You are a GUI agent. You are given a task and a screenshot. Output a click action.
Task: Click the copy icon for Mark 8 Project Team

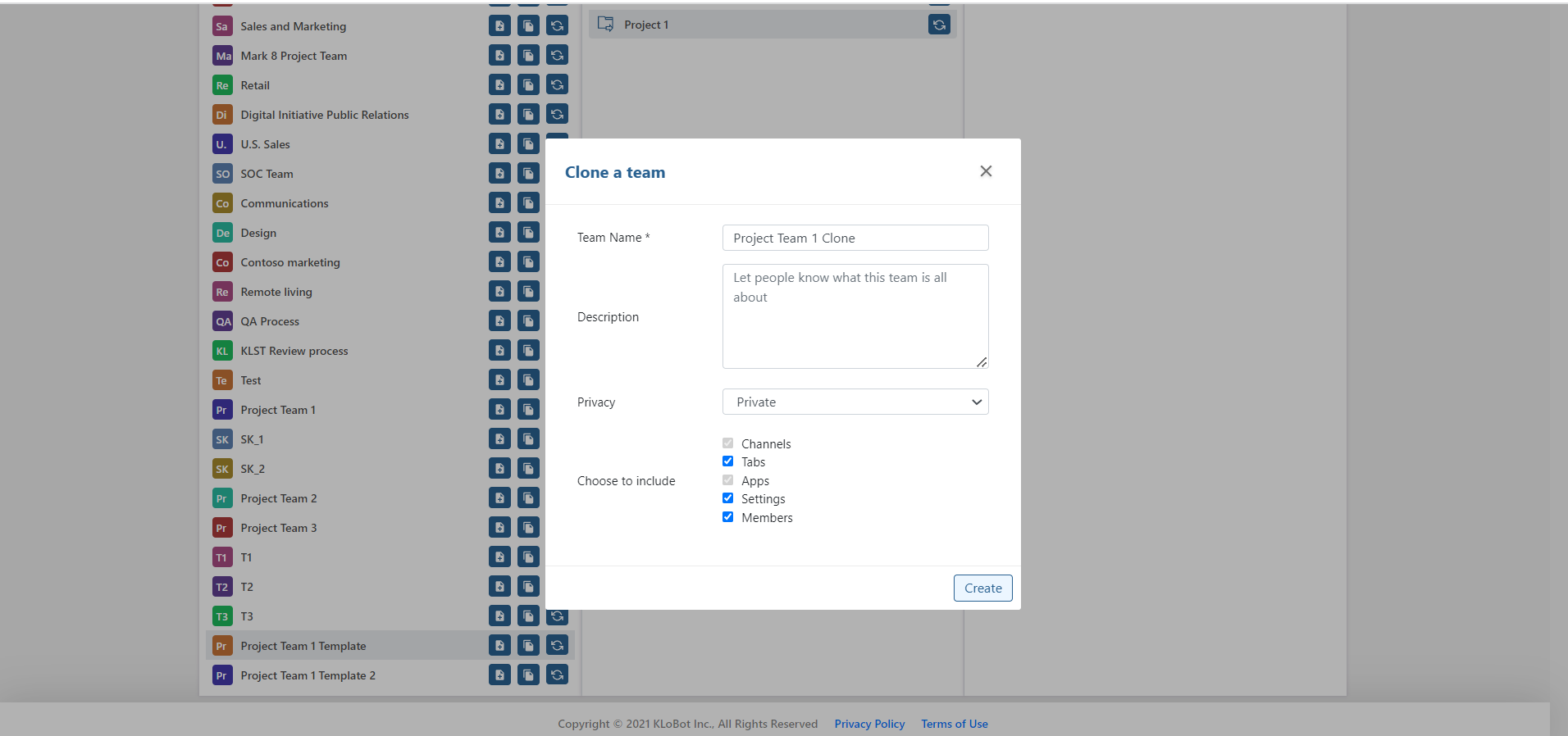(528, 56)
